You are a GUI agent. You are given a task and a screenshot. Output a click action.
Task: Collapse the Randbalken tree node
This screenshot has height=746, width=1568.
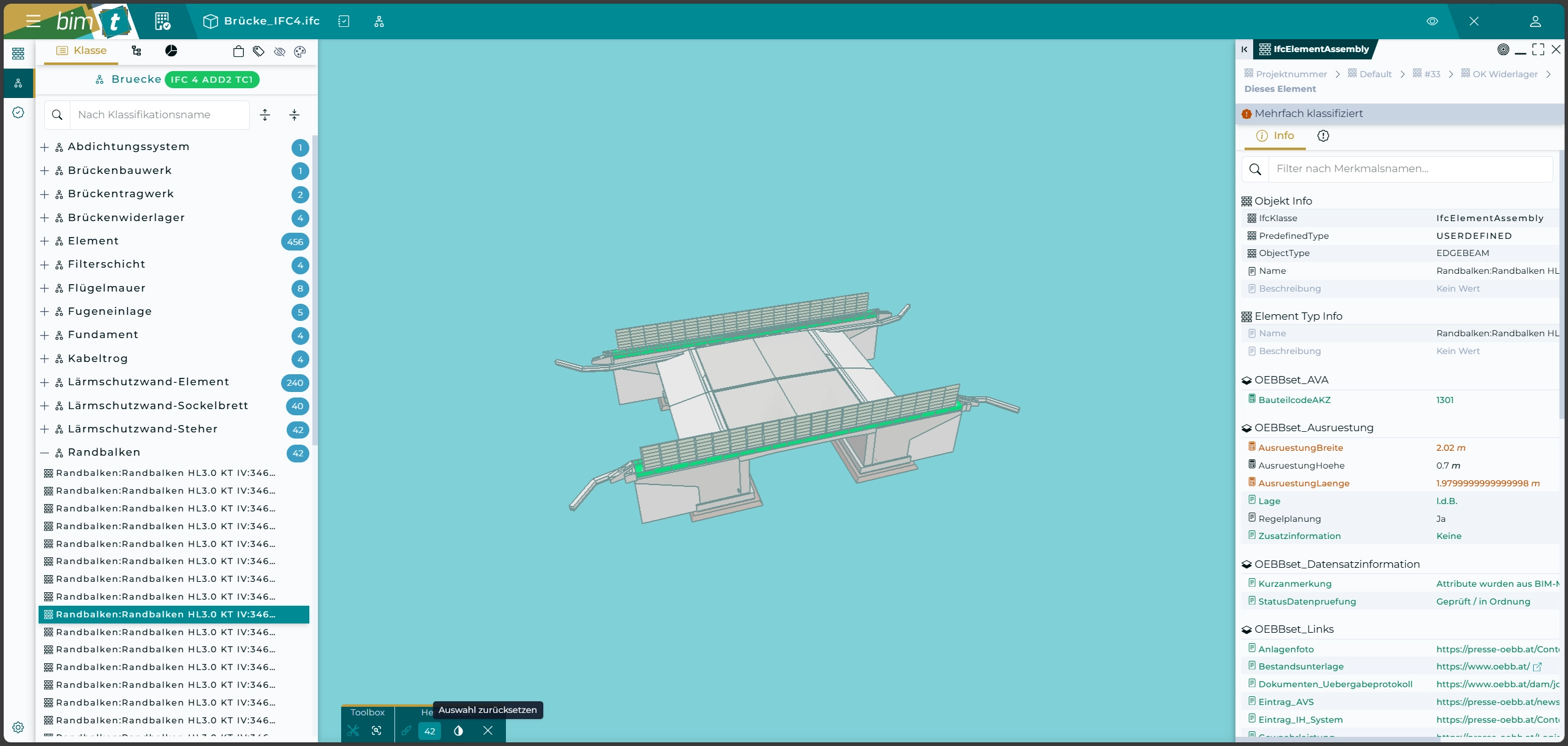pyautogui.click(x=44, y=453)
